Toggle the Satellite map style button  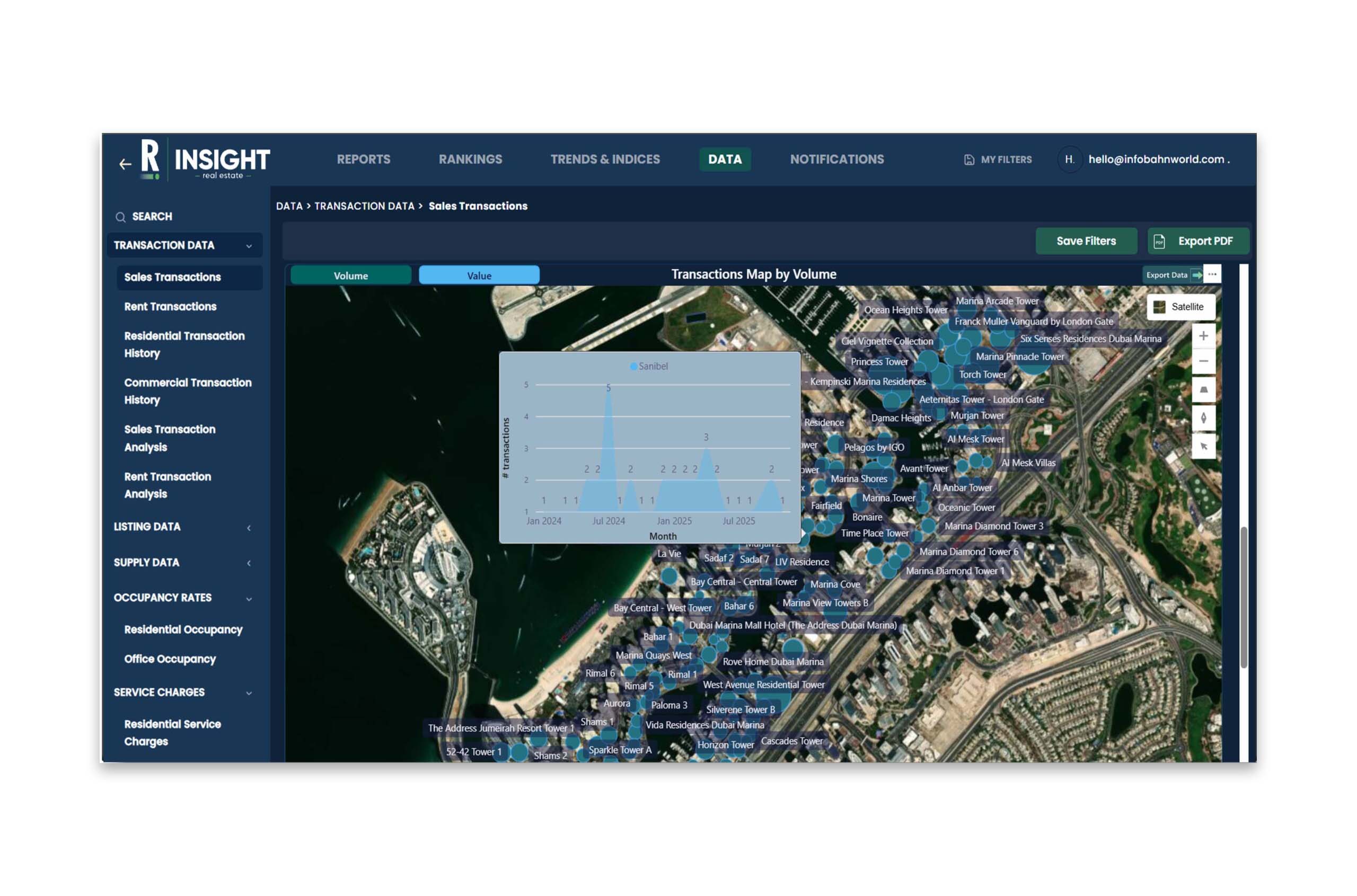click(x=1180, y=307)
